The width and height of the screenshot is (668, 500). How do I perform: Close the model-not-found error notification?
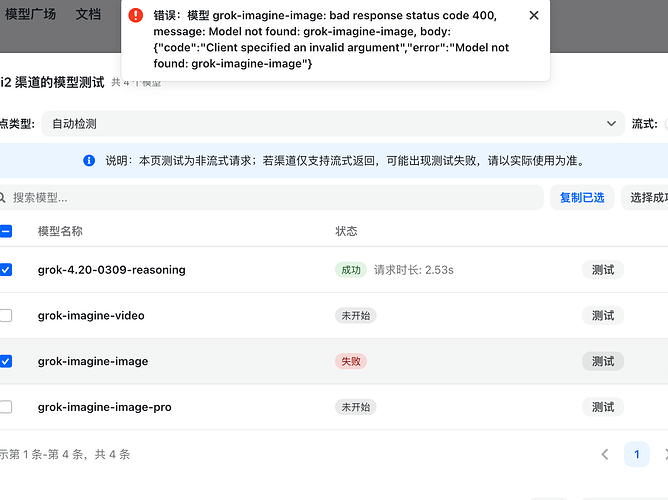534,15
